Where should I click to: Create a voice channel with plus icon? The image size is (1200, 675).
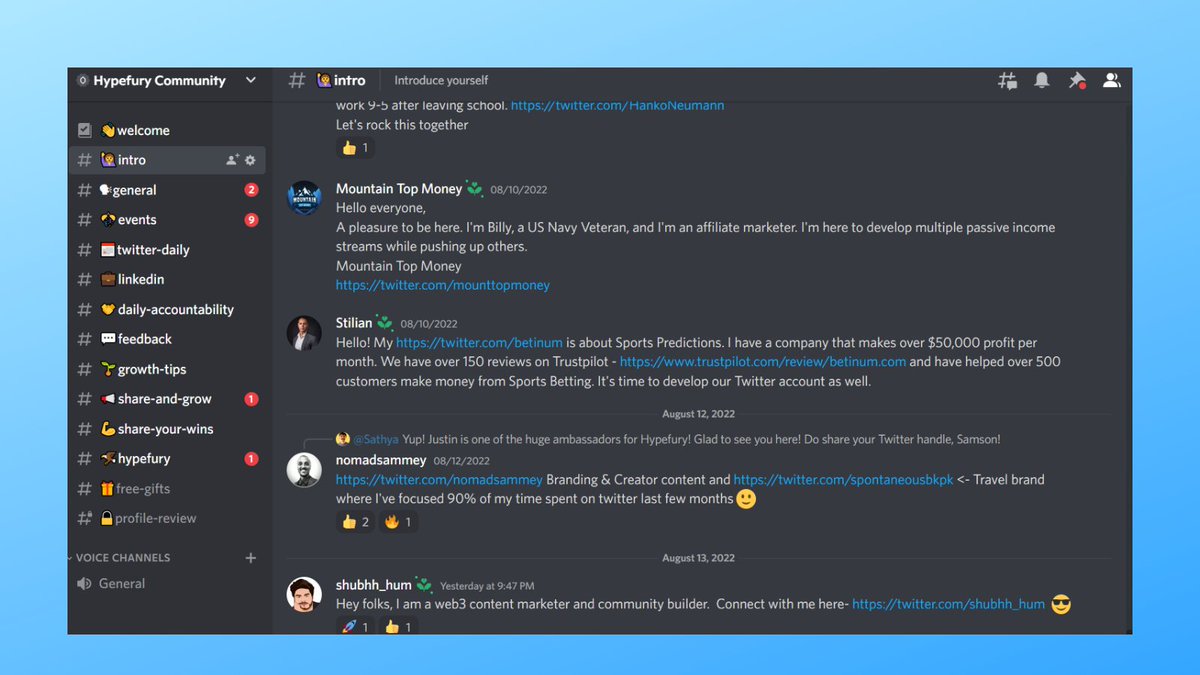pos(250,557)
